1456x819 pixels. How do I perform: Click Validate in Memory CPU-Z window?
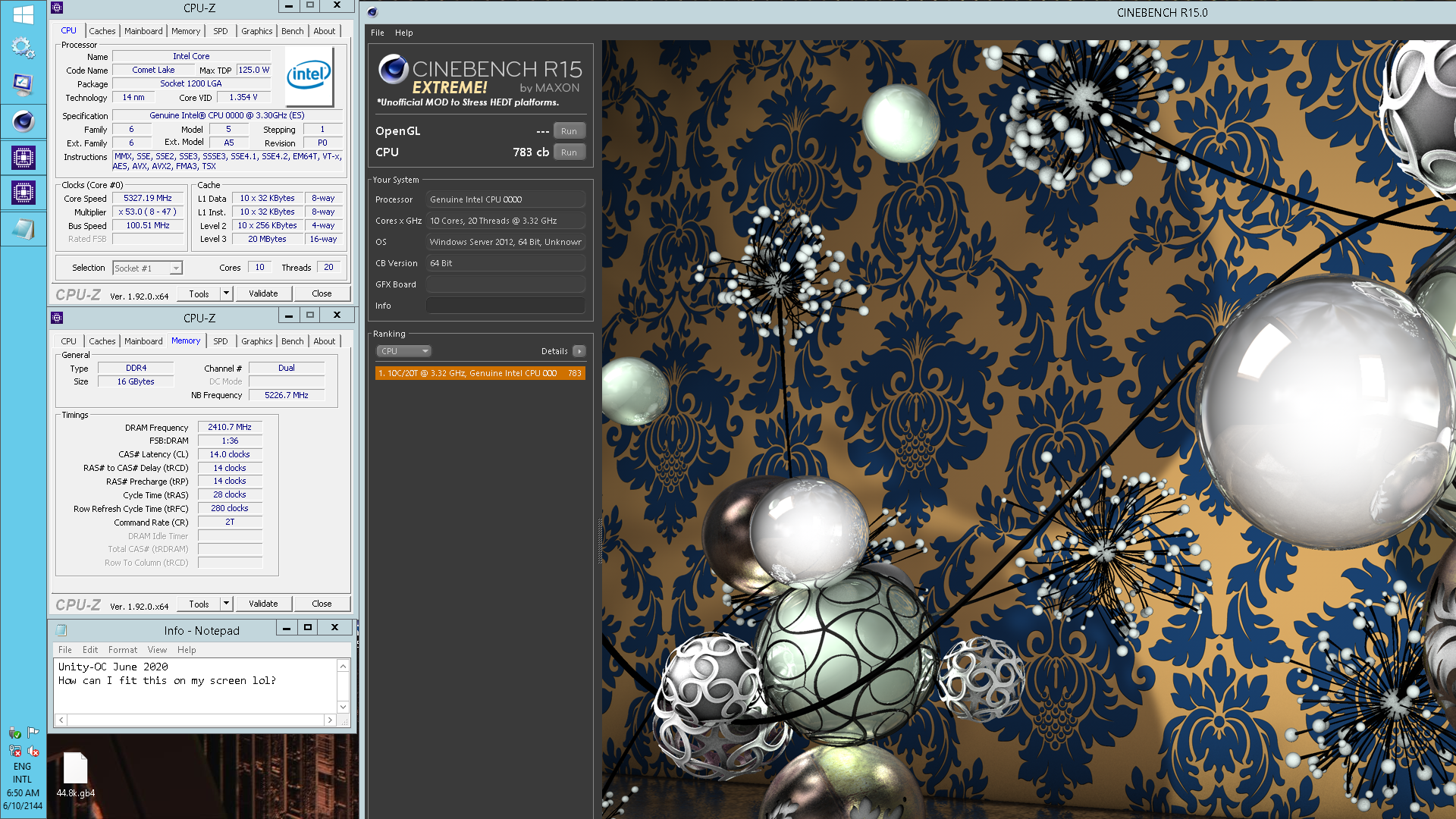[263, 604]
